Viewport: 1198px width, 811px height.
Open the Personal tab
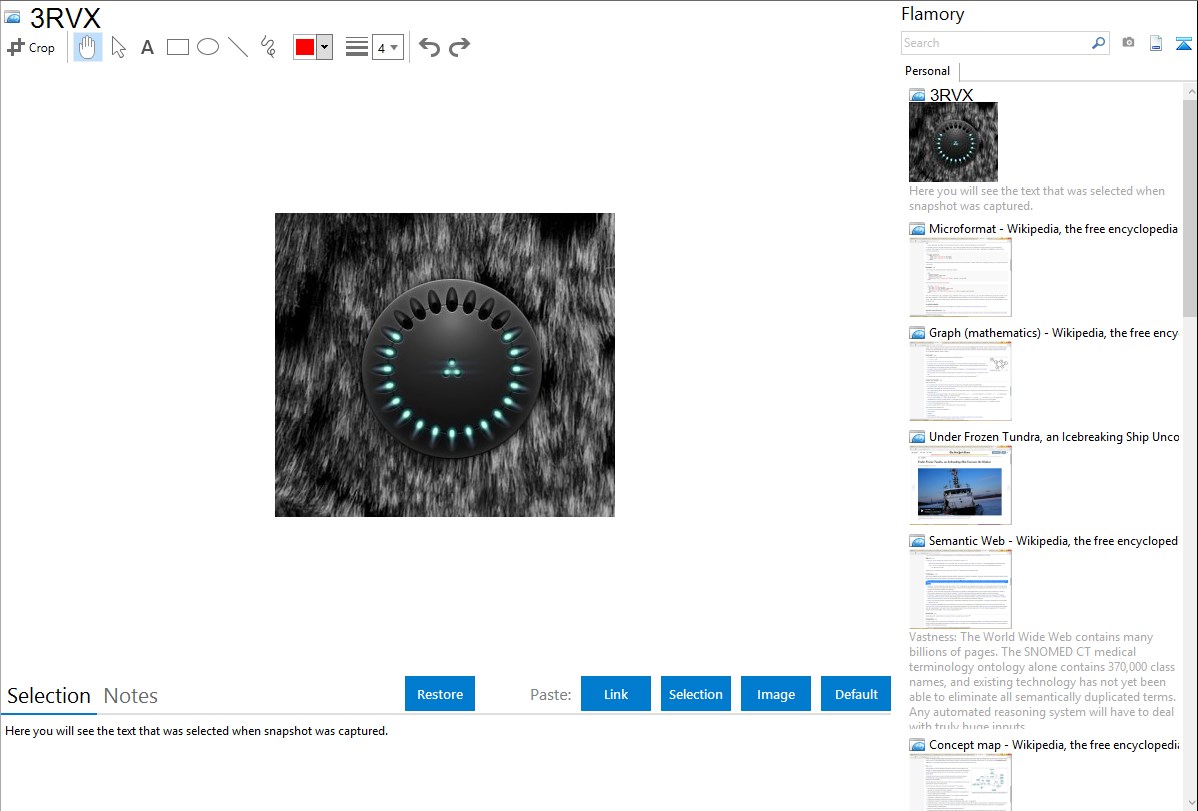pyautogui.click(x=927, y=71)
